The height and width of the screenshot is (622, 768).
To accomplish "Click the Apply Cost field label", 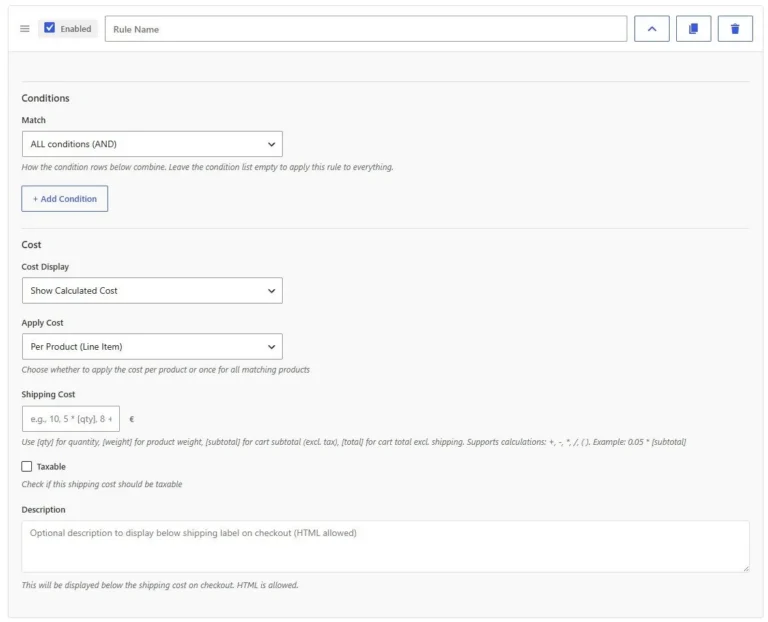I will (42, 323).
